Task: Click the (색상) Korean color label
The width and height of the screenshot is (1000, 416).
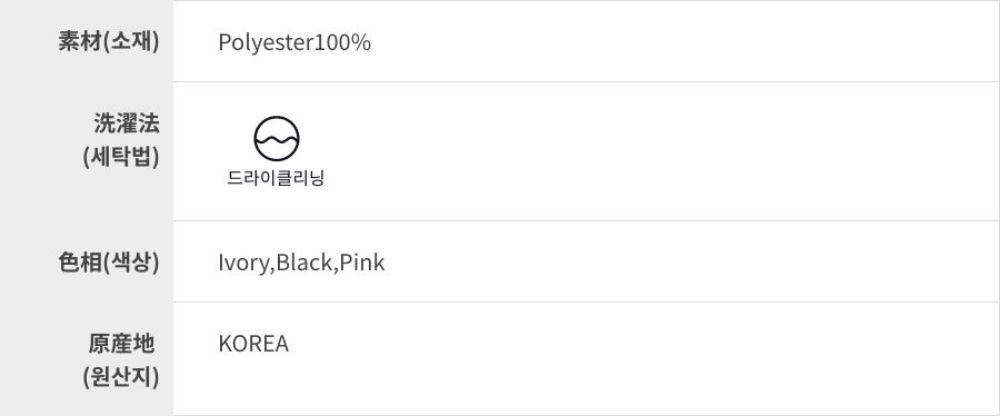Action: point(131,262)
